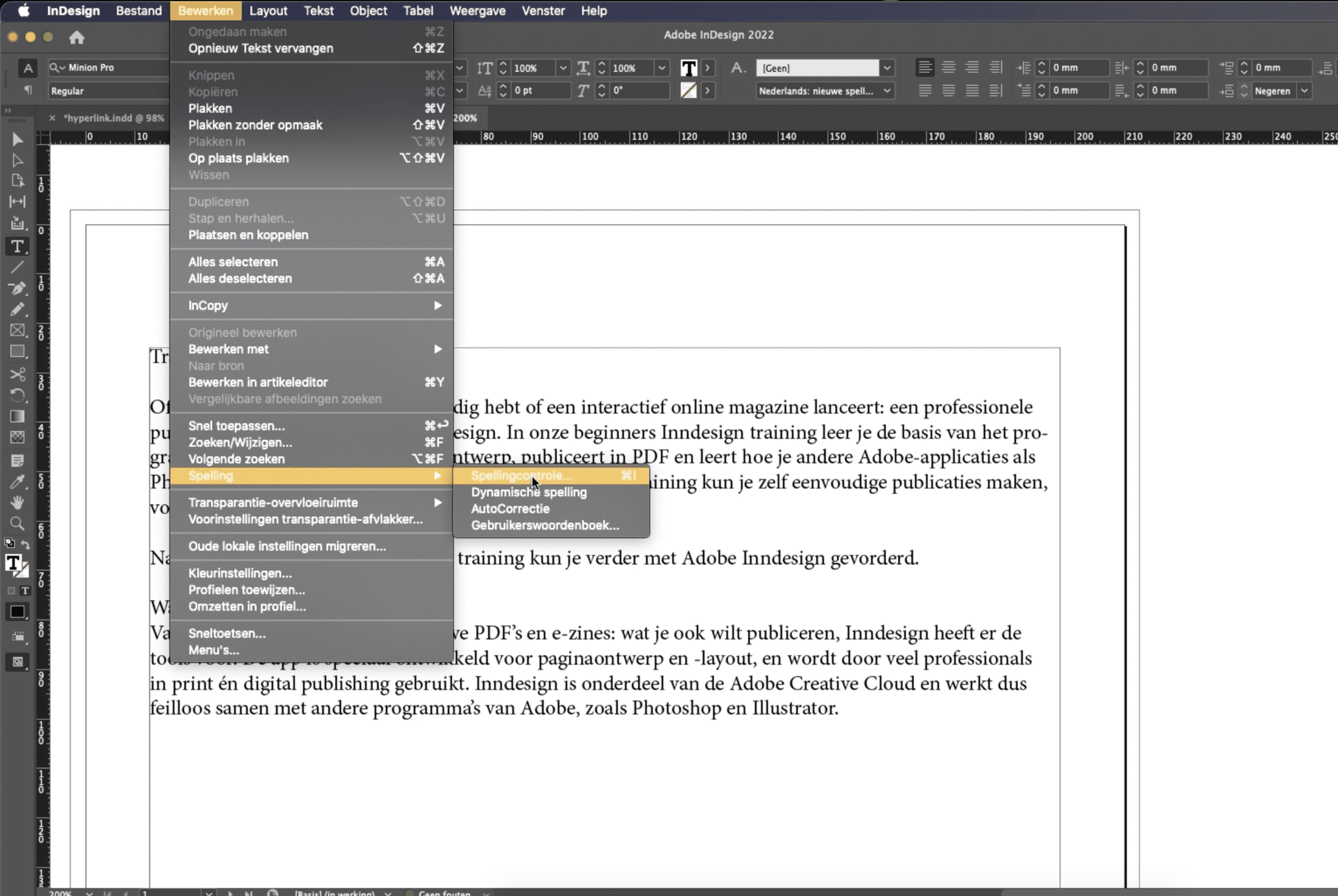Switch to paragraph formatting controls
Viewport: 1338px width, 896px height.
[x=27, y=90]
